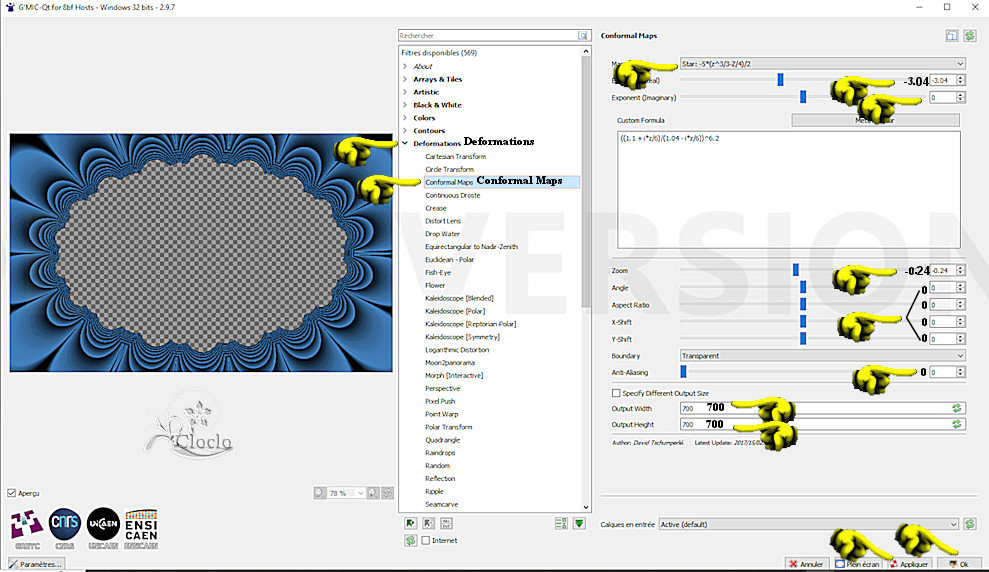Click the rename fave icon below filter list
Viewport: 989px width, 572px height.
click(446, 522)
